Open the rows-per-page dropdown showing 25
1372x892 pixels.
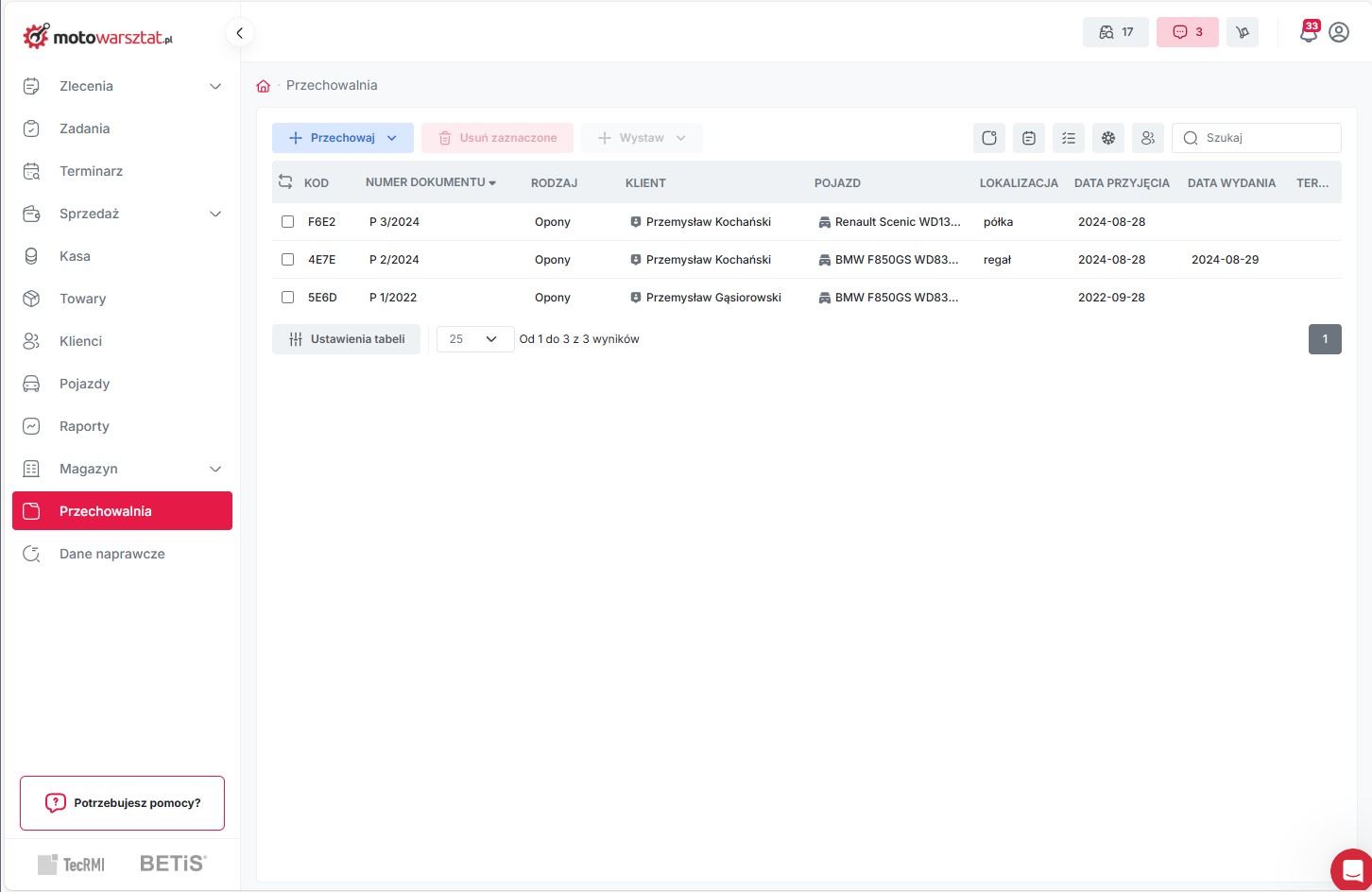(x=474, y=339)
